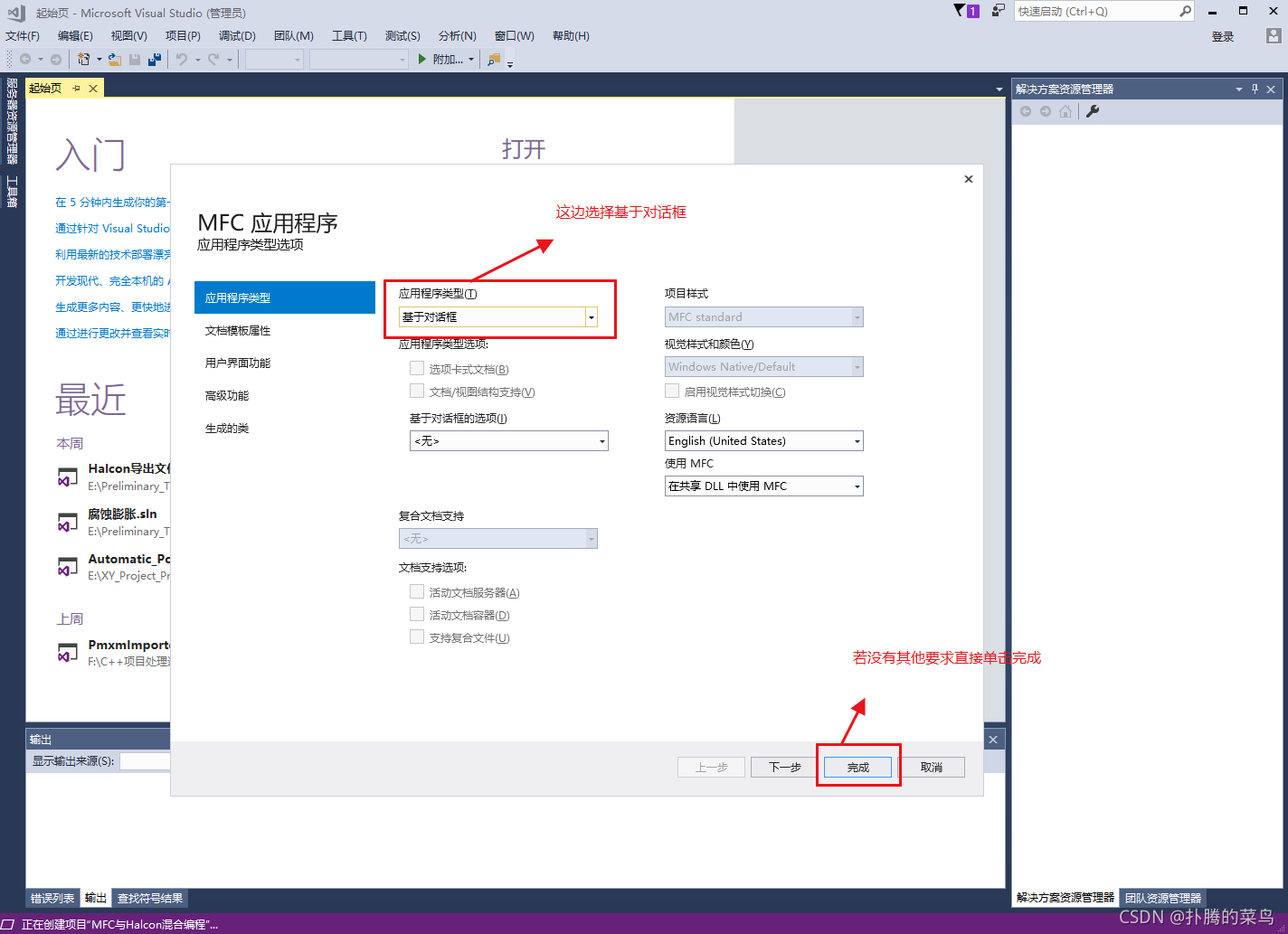Open the 项目样式 MFC standard dropdown
1288x934 pixels.
(764, 317)
